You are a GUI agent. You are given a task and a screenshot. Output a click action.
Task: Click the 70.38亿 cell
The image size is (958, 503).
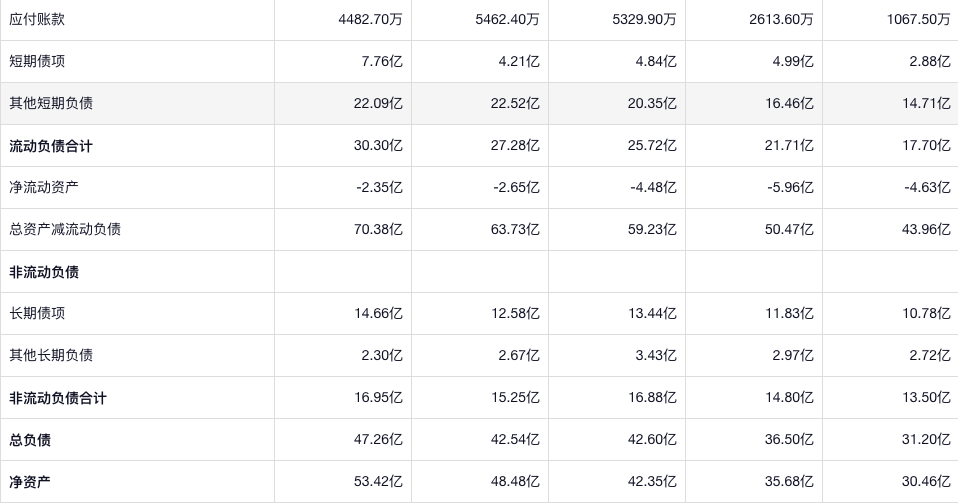(380, 229)
